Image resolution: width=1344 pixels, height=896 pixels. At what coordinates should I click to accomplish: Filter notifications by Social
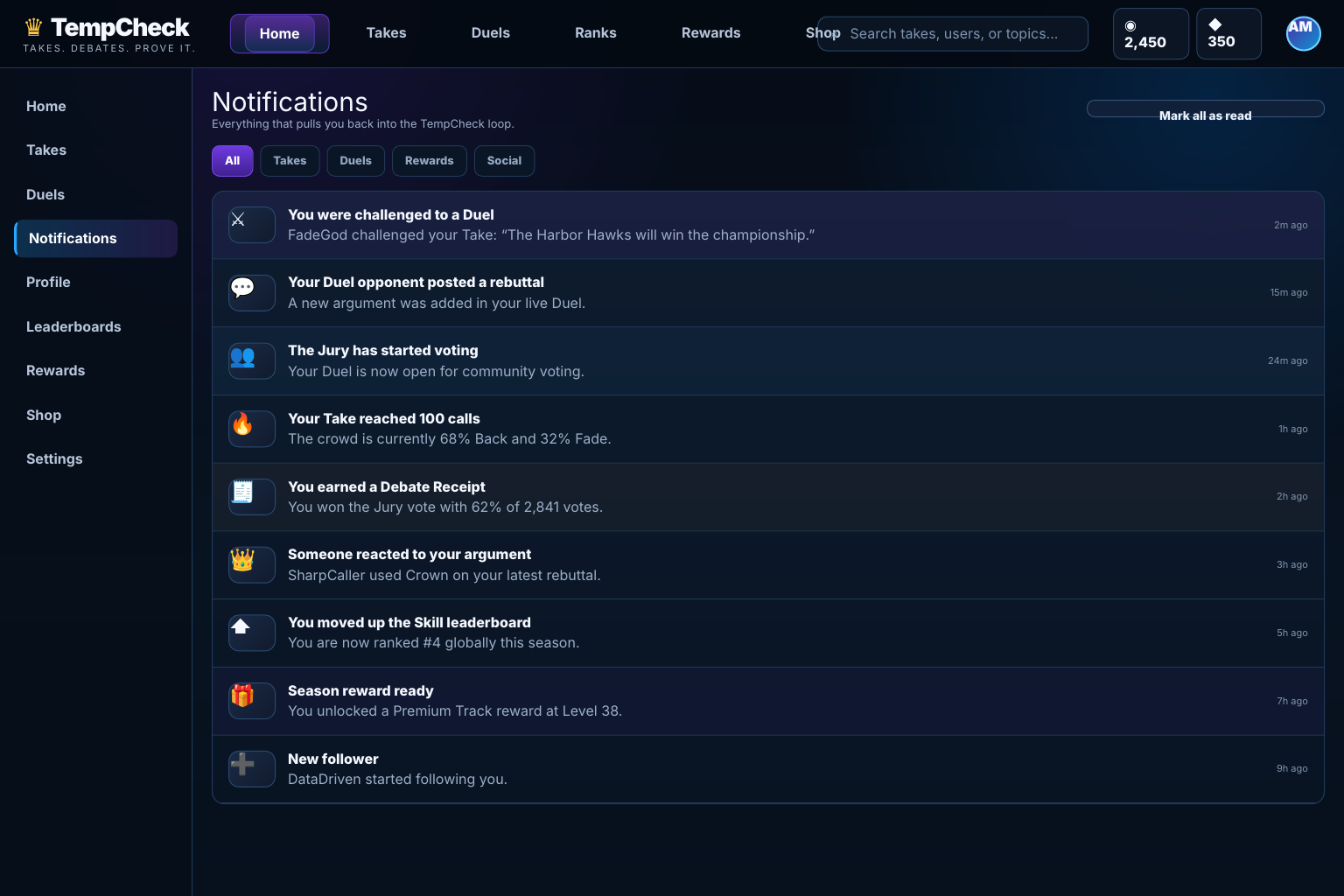pos(504,161)
